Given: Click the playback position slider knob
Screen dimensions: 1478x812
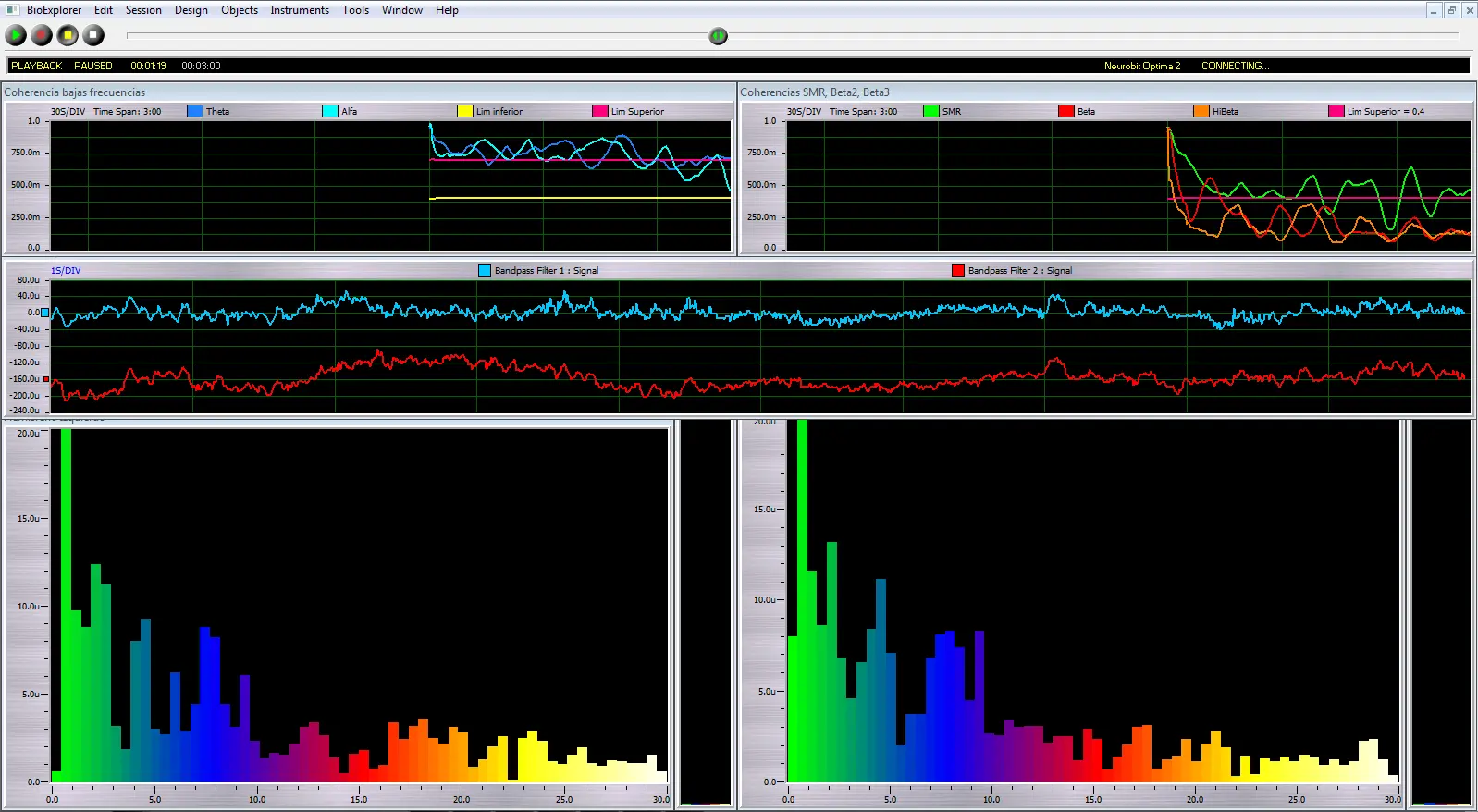Looking at the screenshot, I should 719,36.
